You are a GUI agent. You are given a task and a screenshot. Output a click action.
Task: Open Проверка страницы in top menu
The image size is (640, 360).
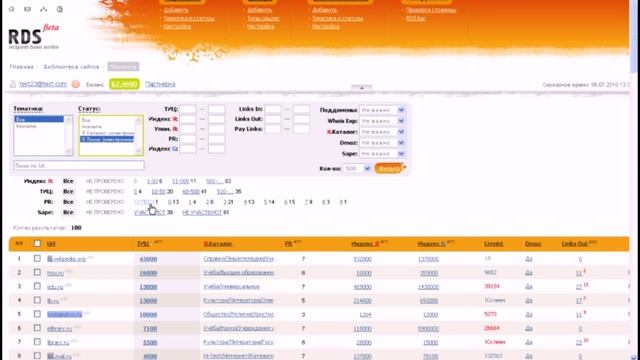[x=431, y=10]
